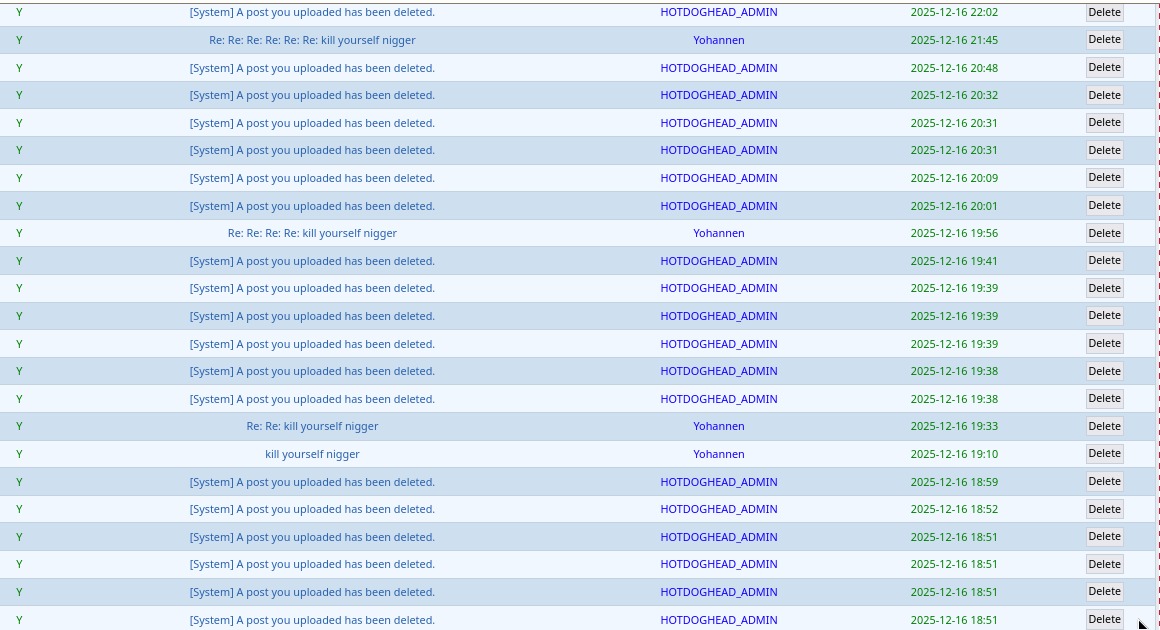
Task: Click HOTDOGHEAD_ADMIN sender on the 22:02 message
Action: 718,12
